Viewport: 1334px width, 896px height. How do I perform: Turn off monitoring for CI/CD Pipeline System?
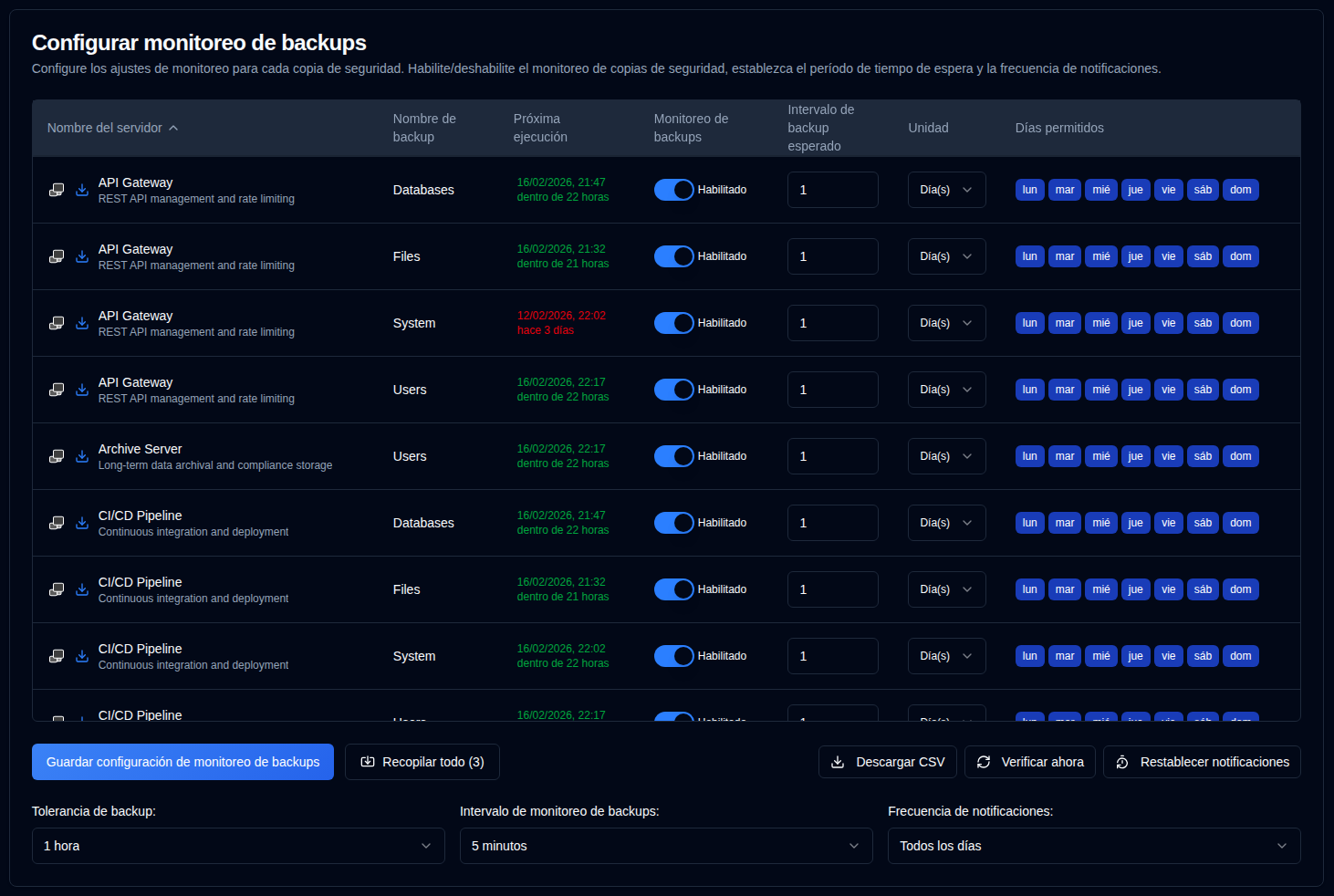coord(673,656)
